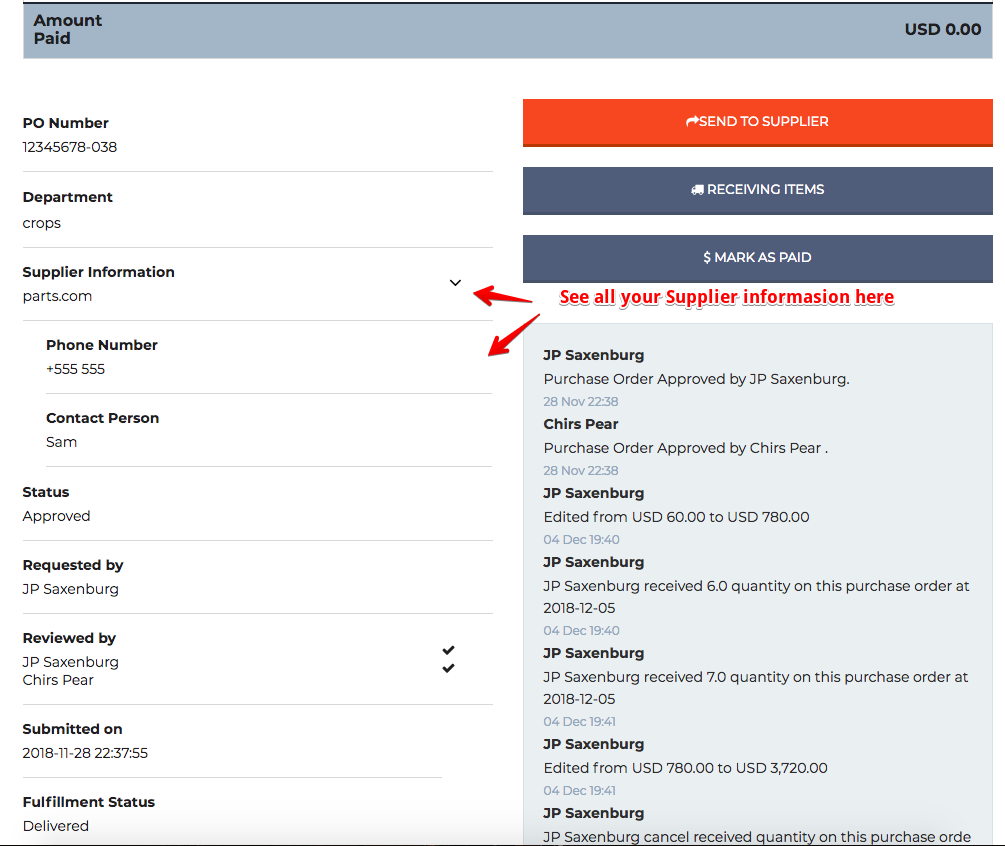Collapse the Supplier Information chevron
Image resolution: width=1005 pixels, height=846 pixels.
pos(455,283)
